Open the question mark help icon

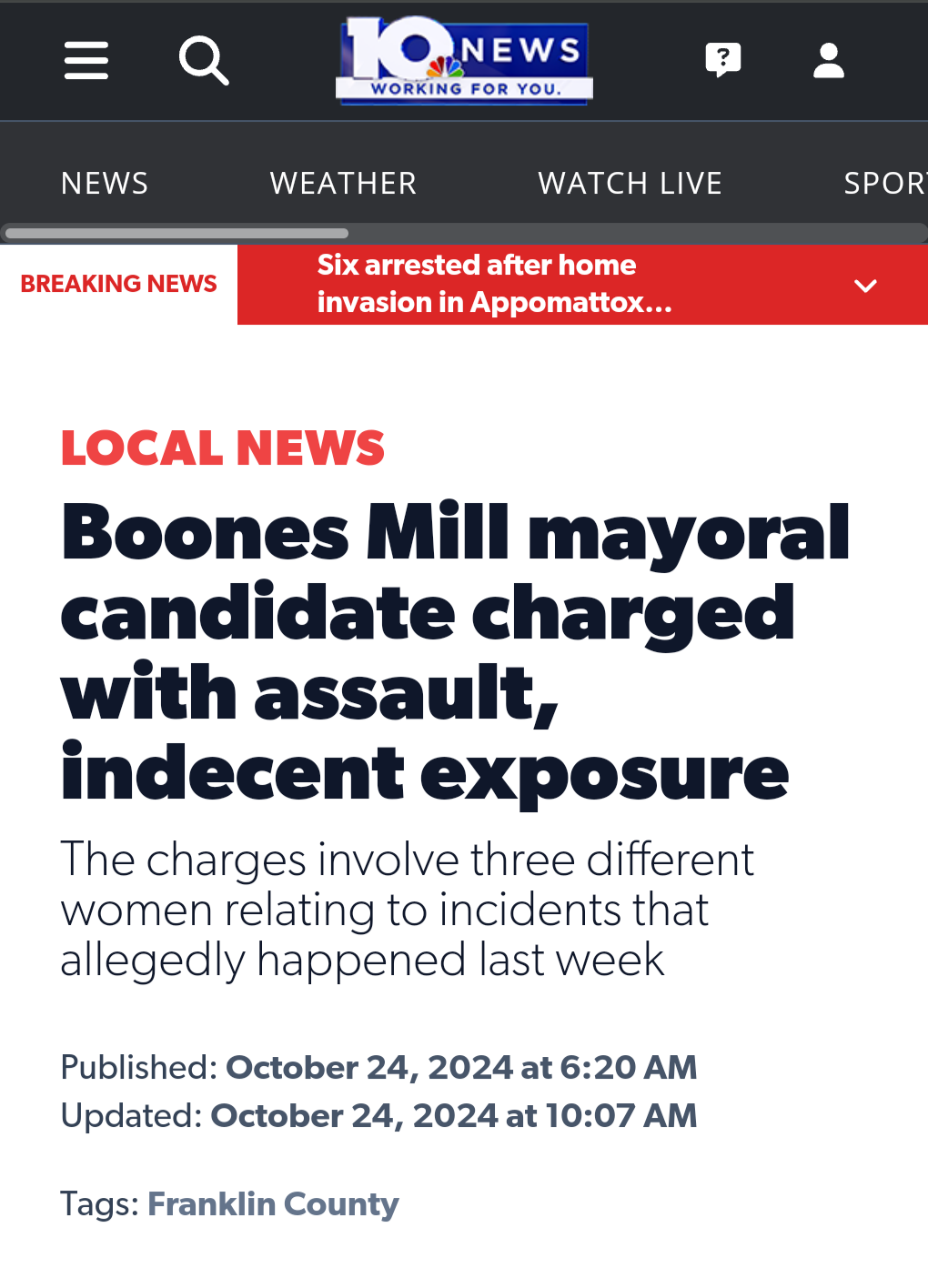point(723,61)
